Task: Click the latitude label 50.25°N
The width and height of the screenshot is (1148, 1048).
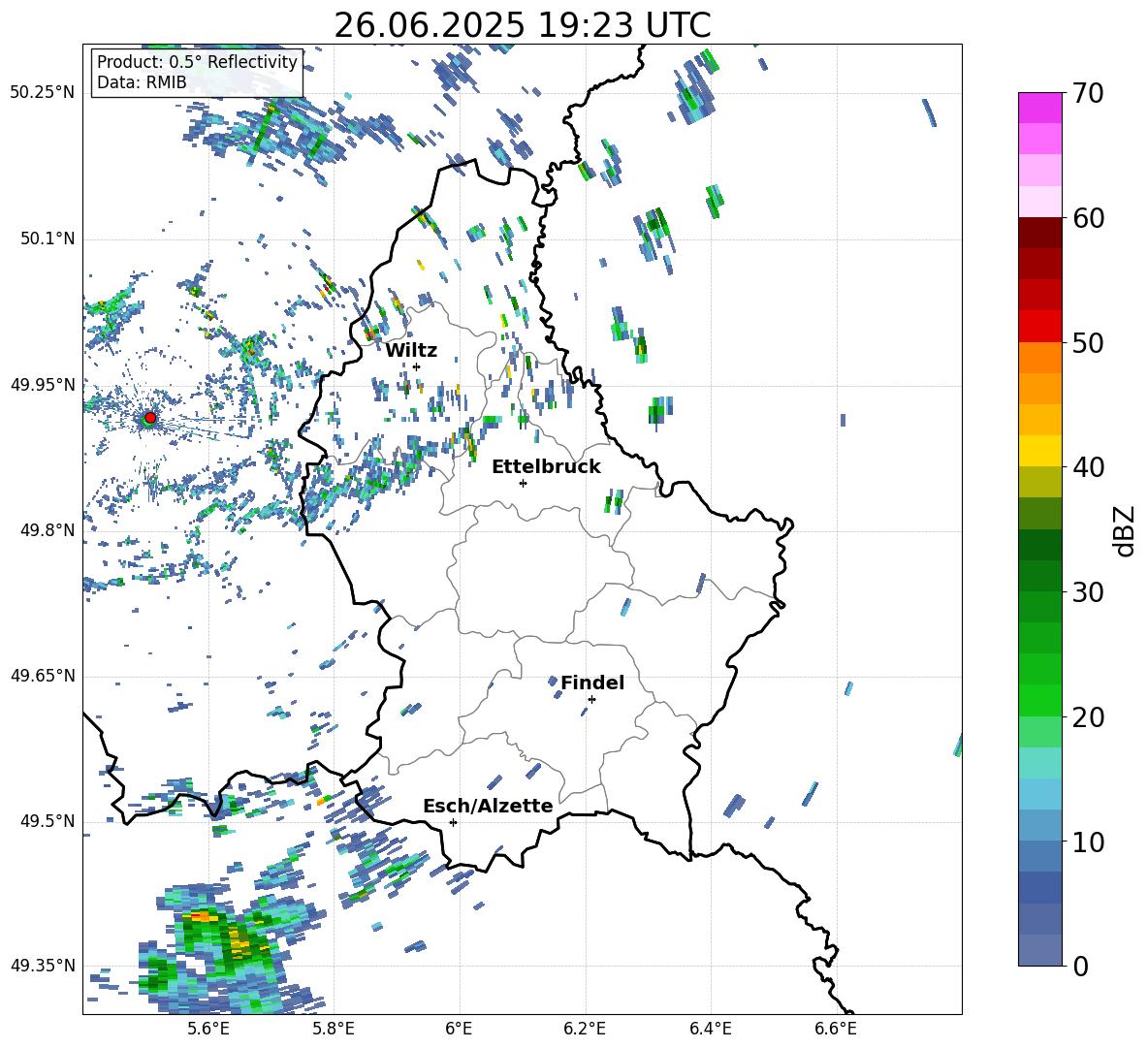Action: pyautogui.click(x=43, y=93)
